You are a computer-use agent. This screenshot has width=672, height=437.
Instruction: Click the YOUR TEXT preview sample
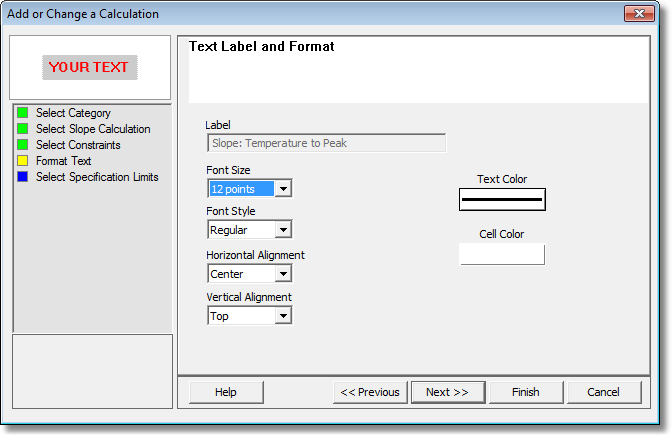coord(90,67)
